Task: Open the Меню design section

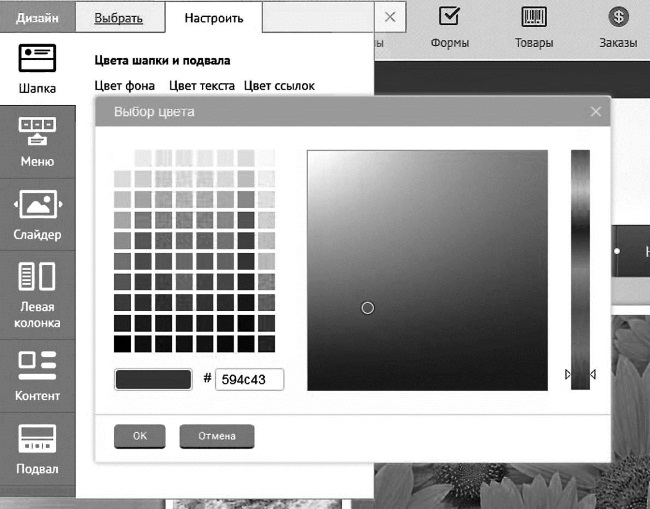Action: coord(37,142)
